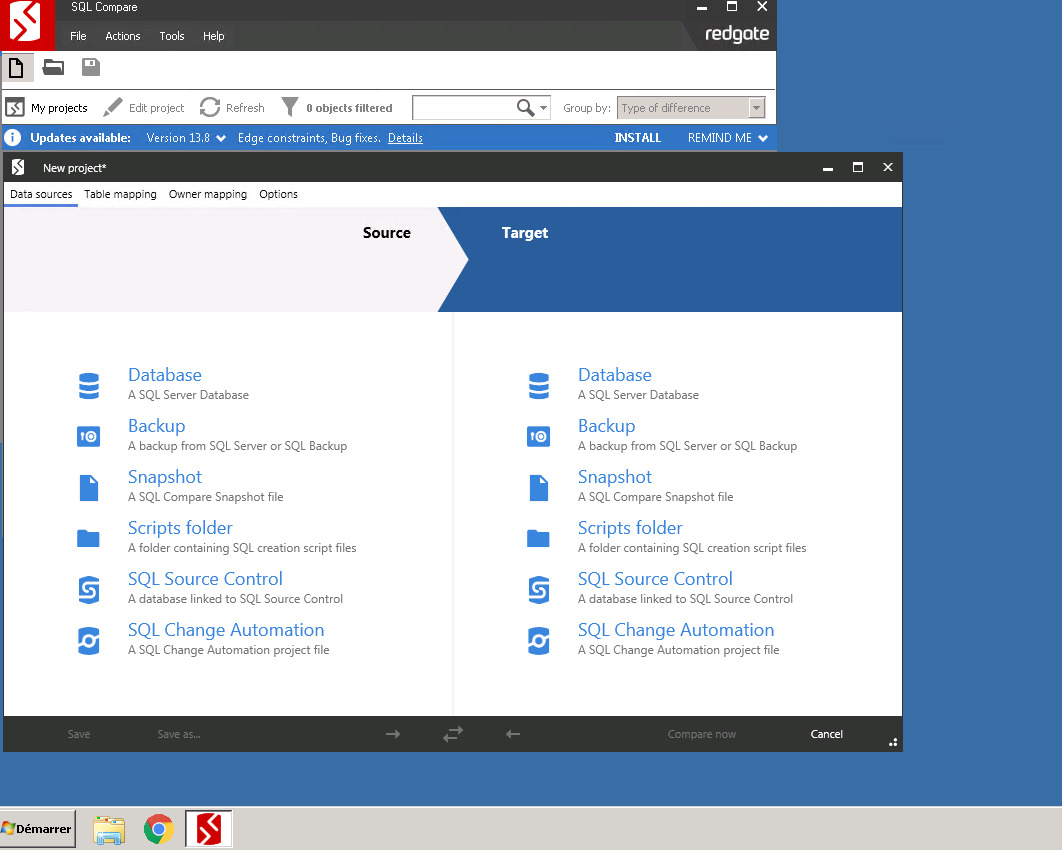Click A SQL Server Database text under Target

click(638, 395)
